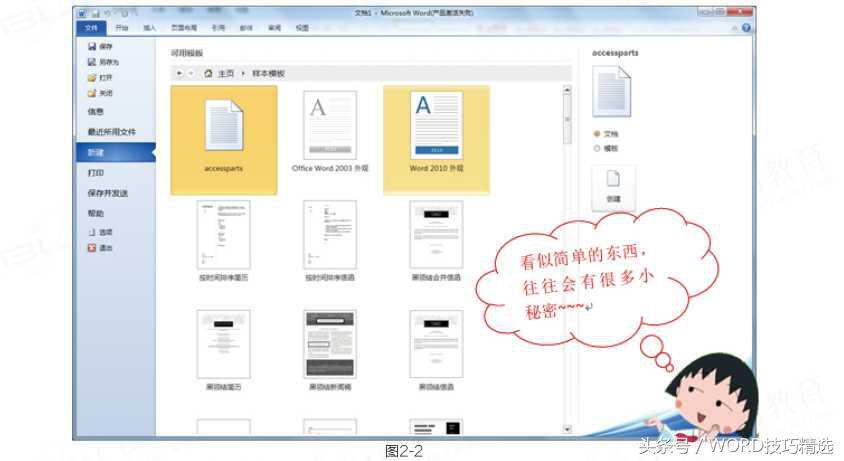Viewport: 844px width, 461px height.
Task: Go back with the breadcrumb back arrow
Action: tap(179, 73)
